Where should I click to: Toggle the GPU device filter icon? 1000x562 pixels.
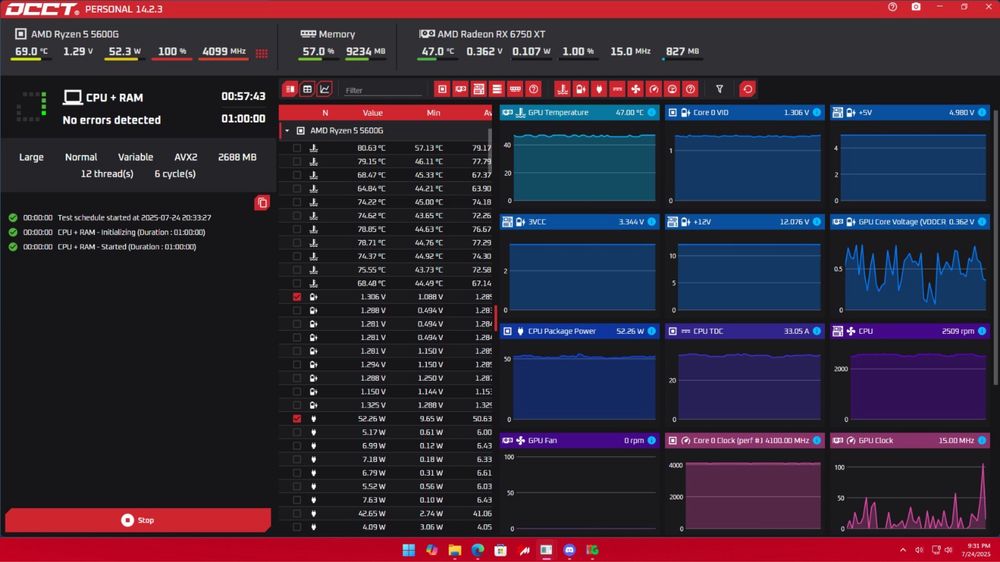pyautogui.click(x=460, y=89)
